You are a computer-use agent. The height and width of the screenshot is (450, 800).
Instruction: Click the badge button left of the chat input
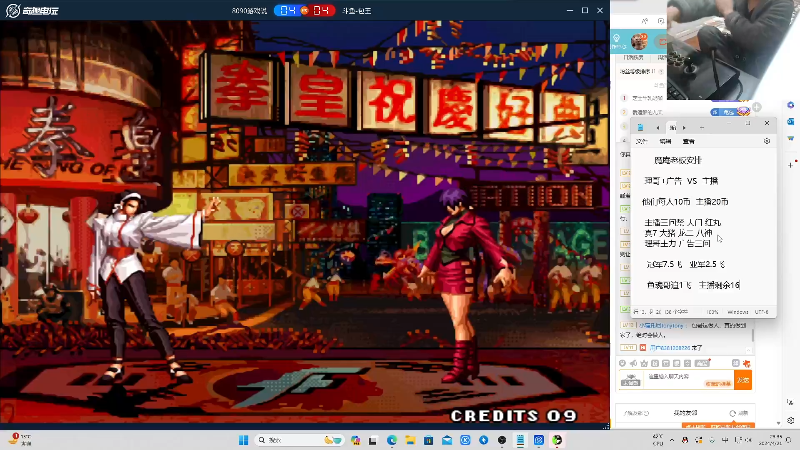[x=631, y=380]
